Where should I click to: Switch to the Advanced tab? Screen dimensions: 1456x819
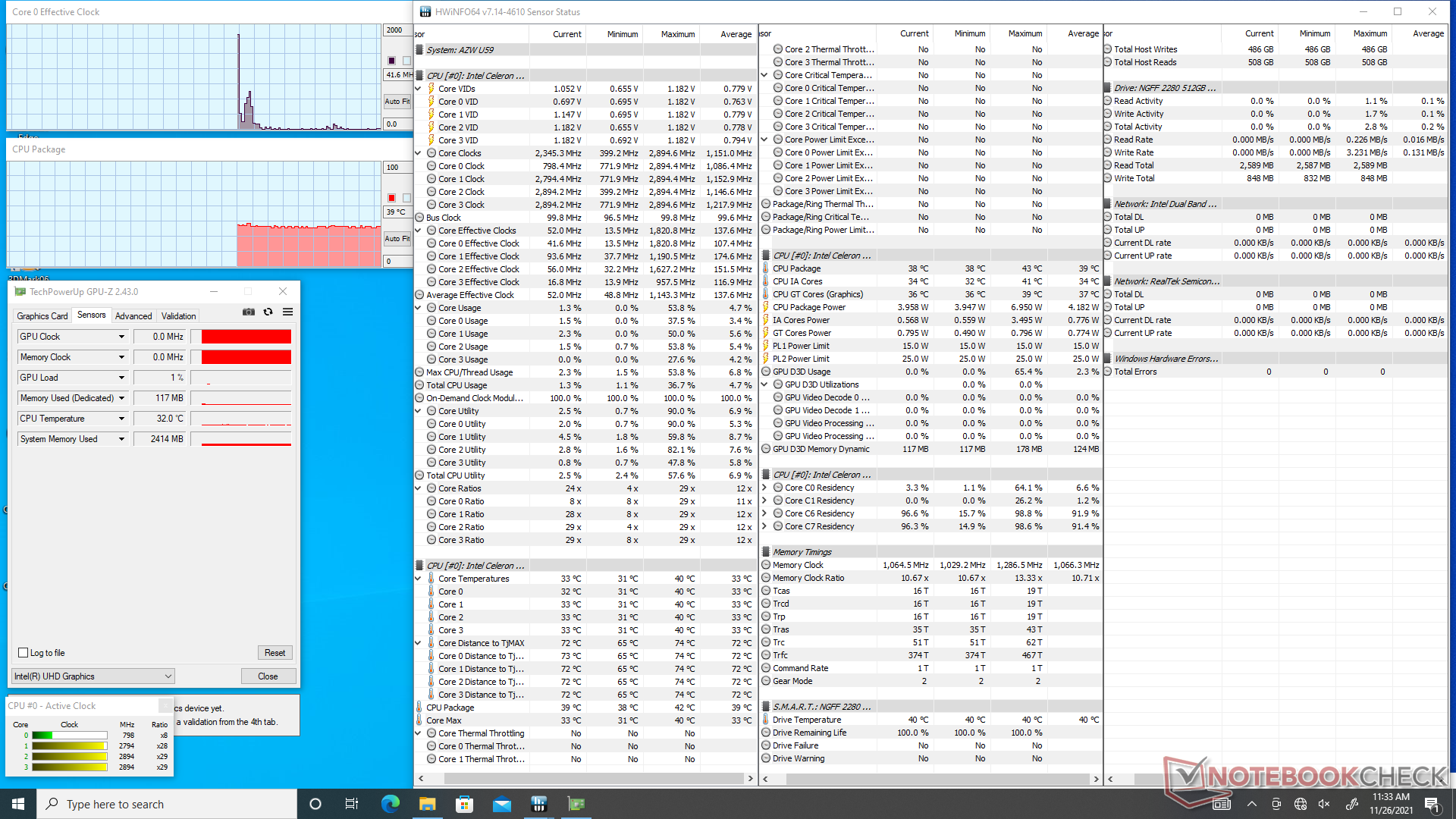133,315
